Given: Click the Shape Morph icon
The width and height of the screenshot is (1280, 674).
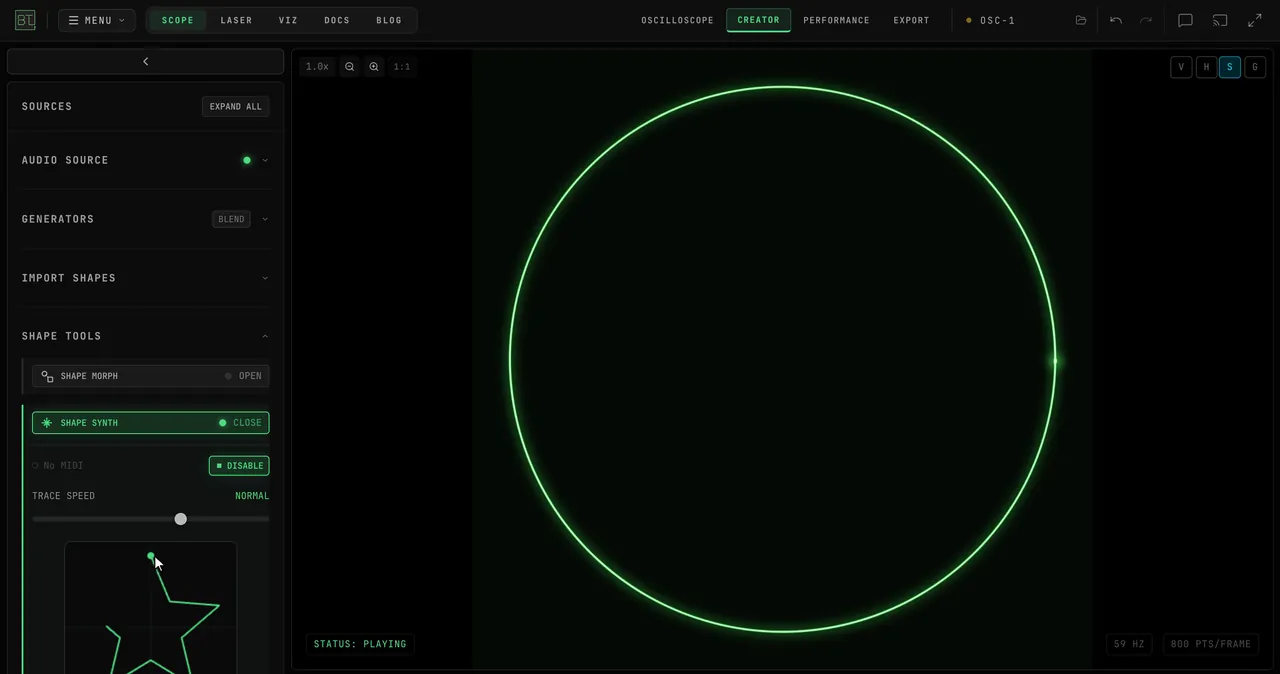Looking at the screenshot, I should [47, 376].
